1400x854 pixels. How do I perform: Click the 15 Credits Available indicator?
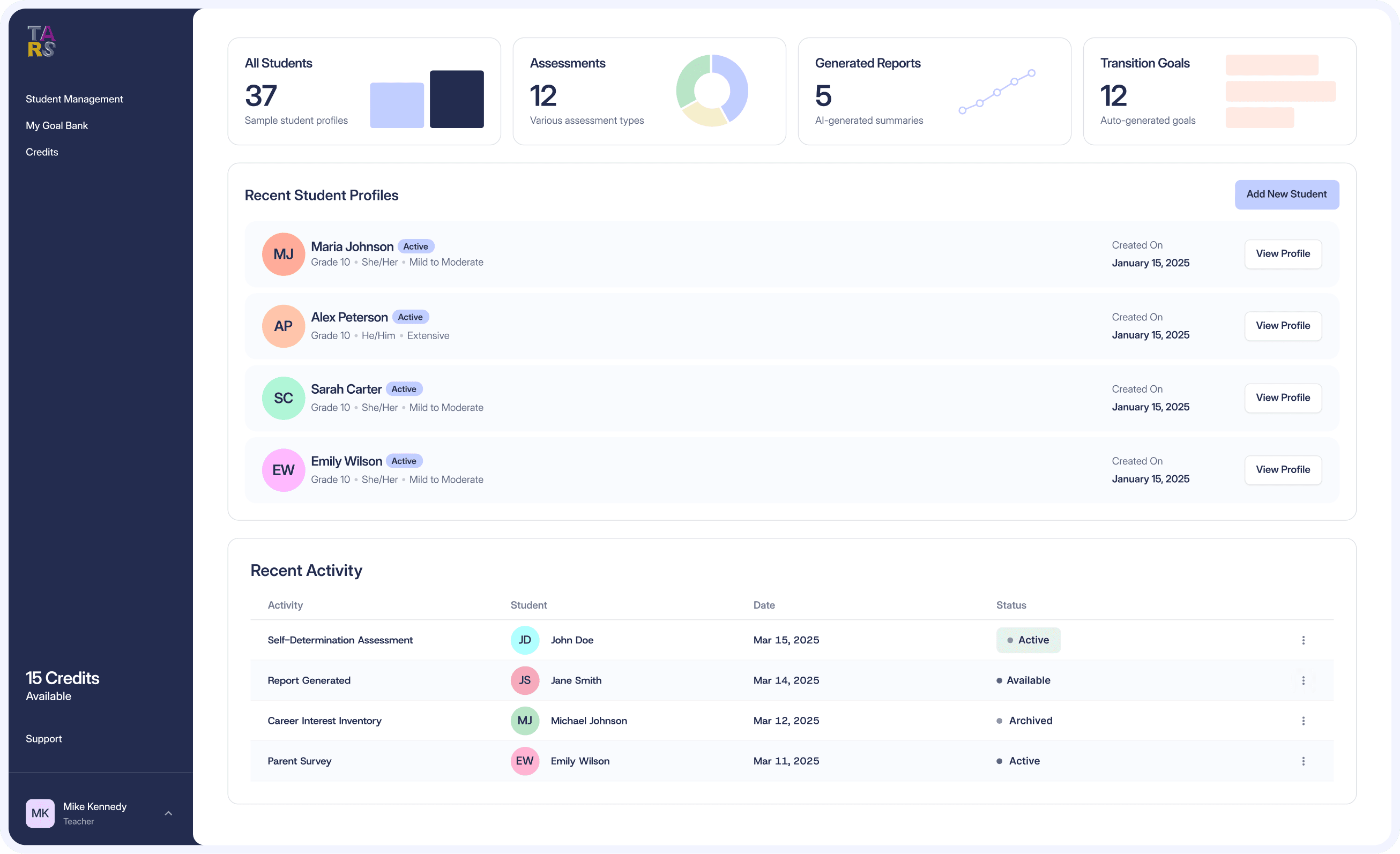coord(63,686)
